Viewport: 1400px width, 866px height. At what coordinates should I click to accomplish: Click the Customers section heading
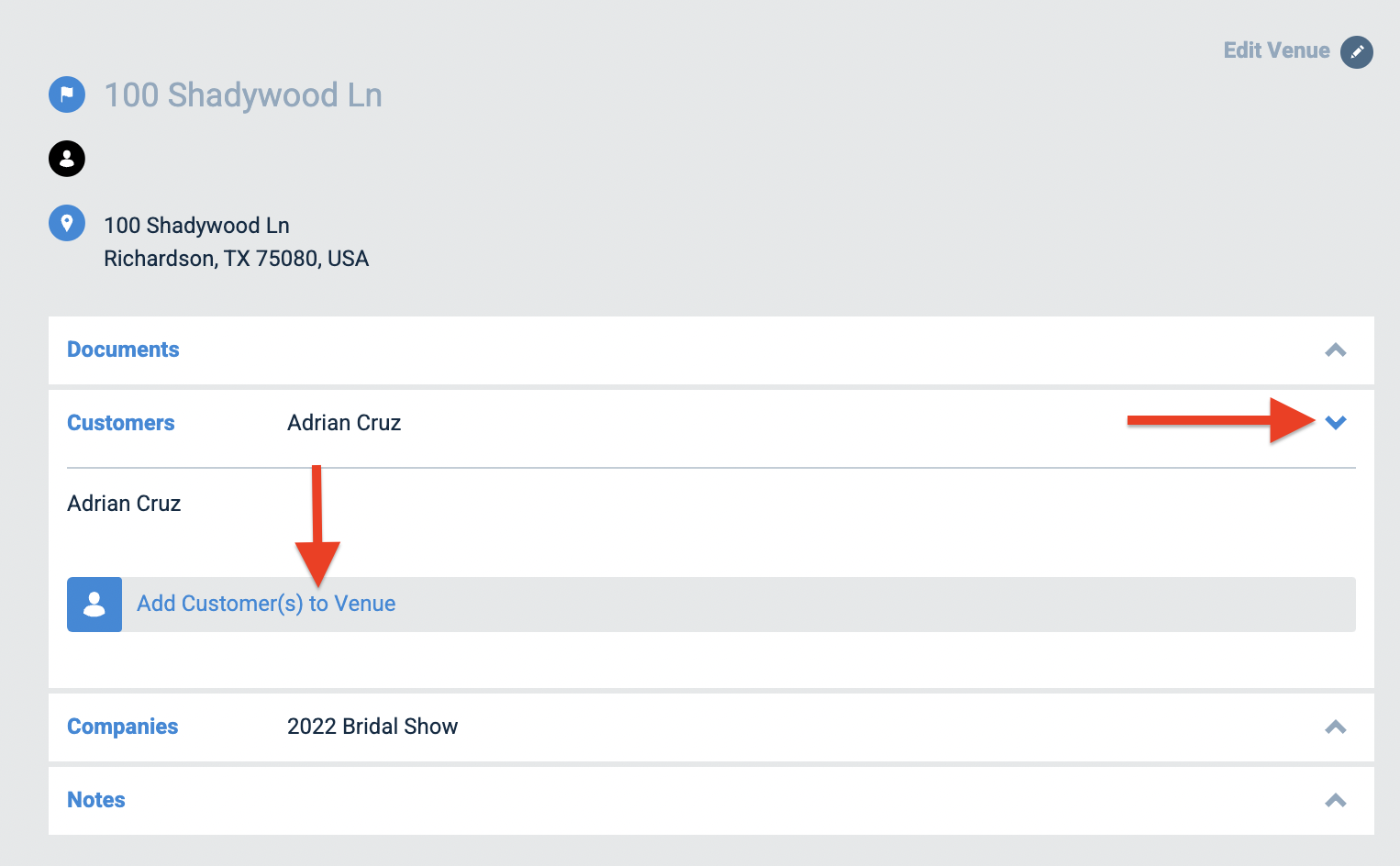pos(121,423)
